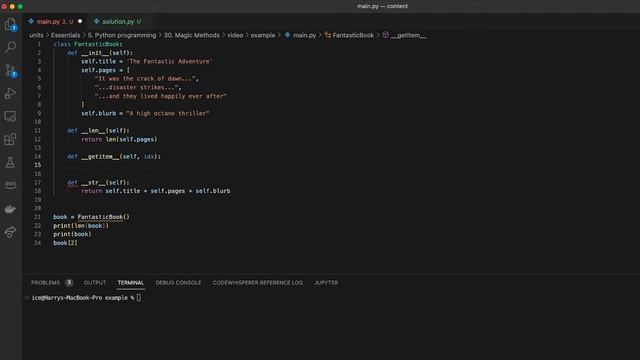Viewport: 640px width, 360px height.
Task: Open the Source Control view icon
Action: click(x=11, y=71)
